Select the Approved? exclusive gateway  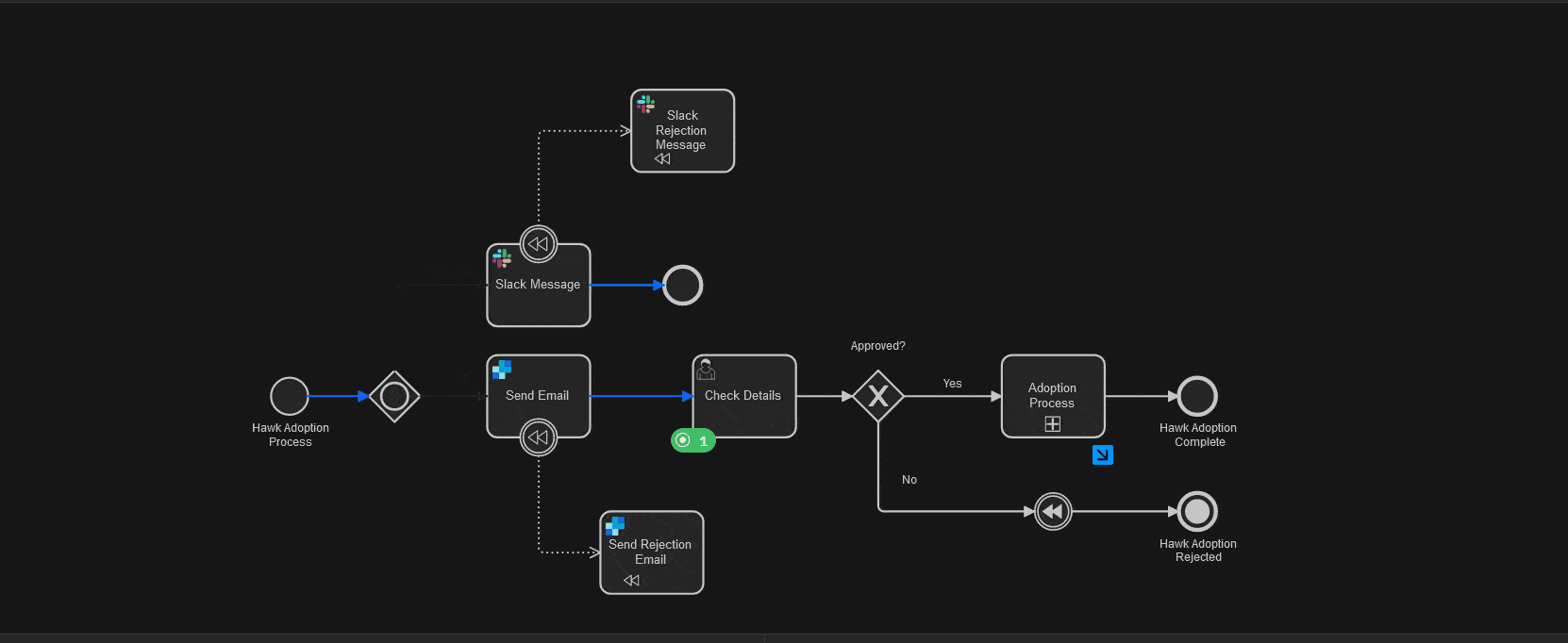point(878,396)
